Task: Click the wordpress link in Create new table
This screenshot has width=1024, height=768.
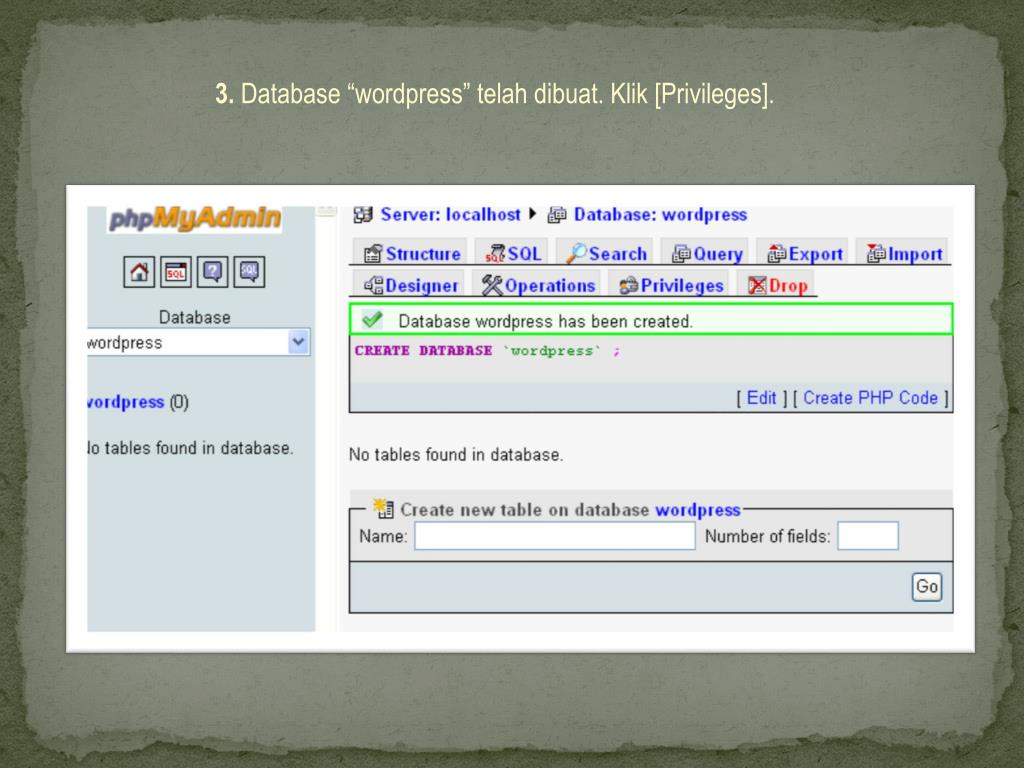Action: pyautogui.click(x=697, y=509)
